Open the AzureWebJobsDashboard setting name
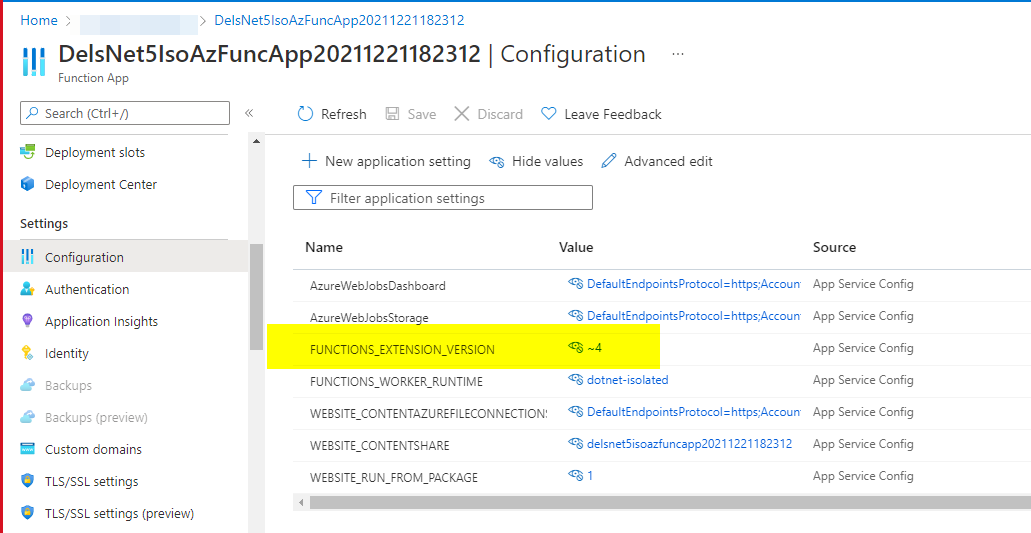This screenshot has width=1031, height=533. (377, 286)
